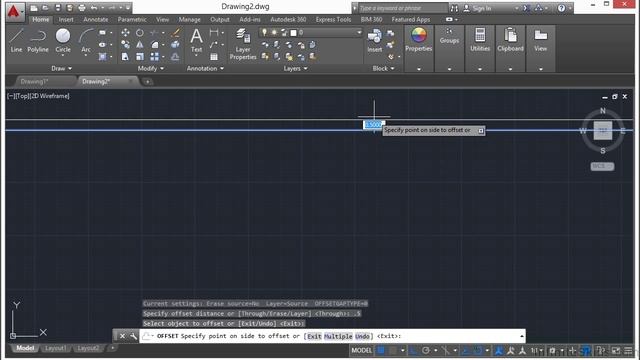The width and height of the screenshot is (640, 360).
Task: Expand command line history arrow
Action: pyautogui.click(x=522, y=336)
